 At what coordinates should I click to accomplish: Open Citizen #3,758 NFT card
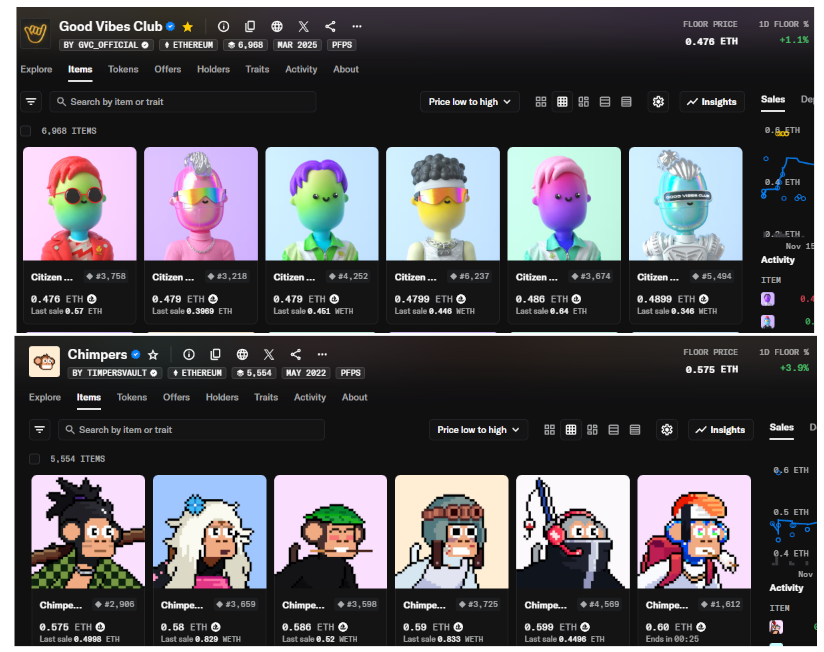(80, 235)
